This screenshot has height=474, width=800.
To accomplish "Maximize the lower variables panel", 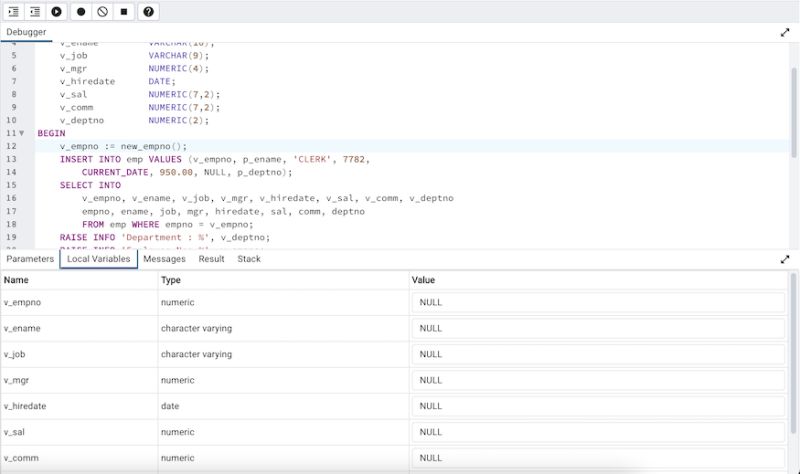I will (x=785, y=259).
